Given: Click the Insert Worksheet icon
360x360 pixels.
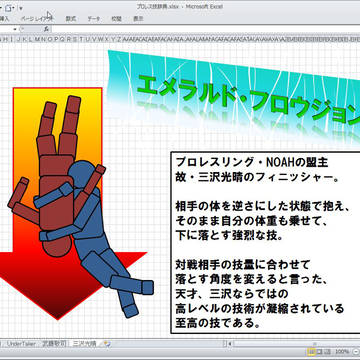Looking at the screenshot, I should [x=107, y=344].
